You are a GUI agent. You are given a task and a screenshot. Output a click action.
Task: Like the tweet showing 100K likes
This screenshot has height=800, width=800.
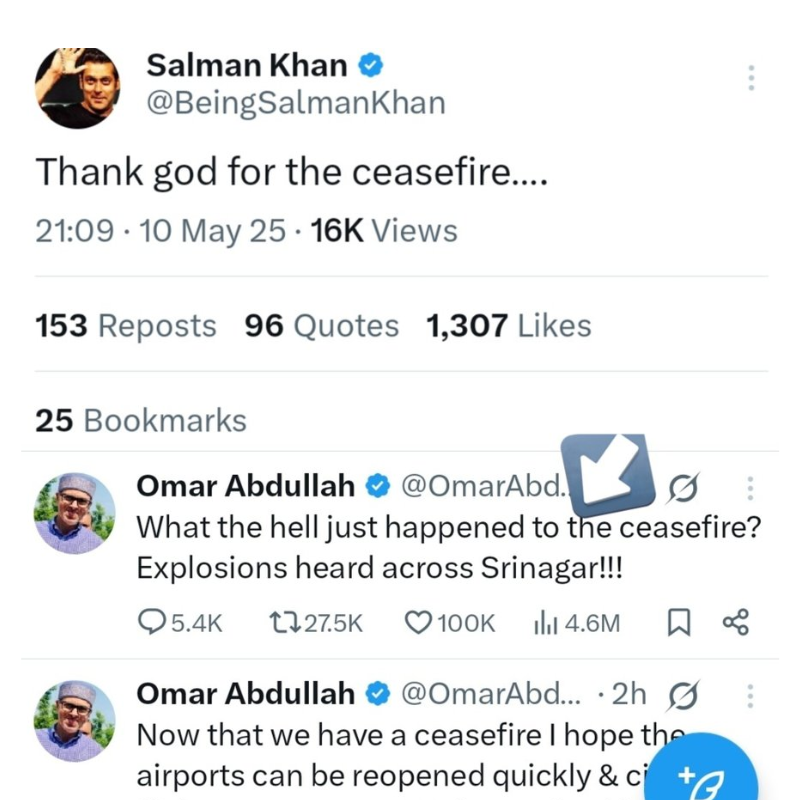tap(418, 623)
